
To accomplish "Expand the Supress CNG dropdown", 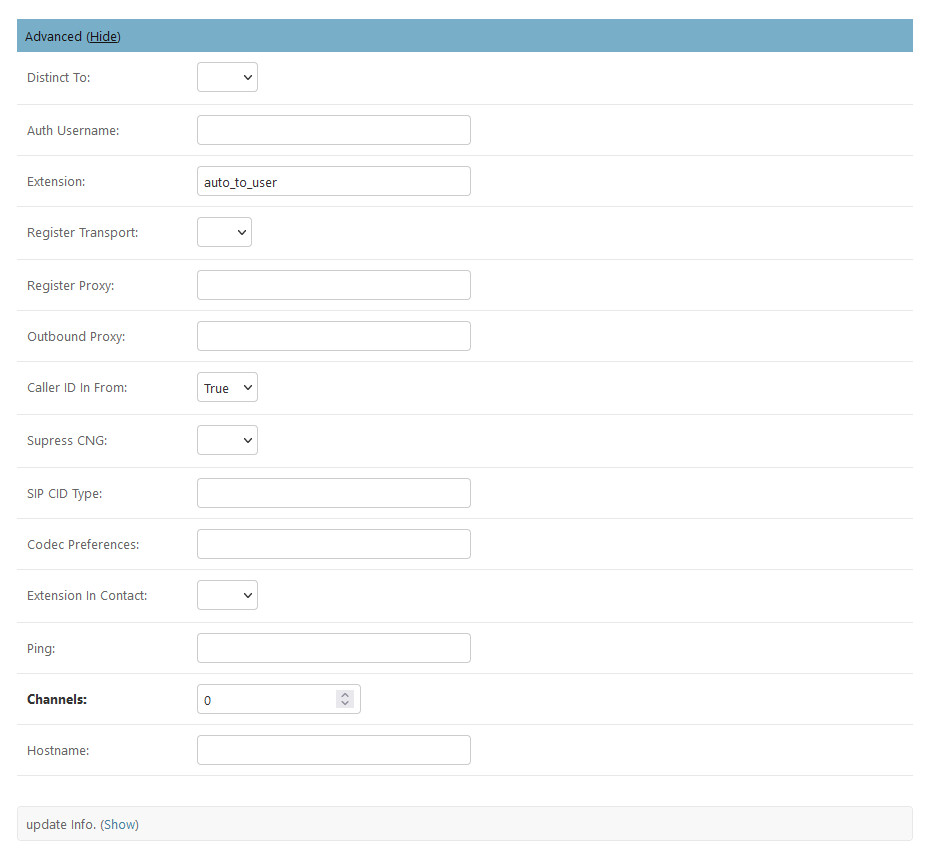I will coord(227,440).
